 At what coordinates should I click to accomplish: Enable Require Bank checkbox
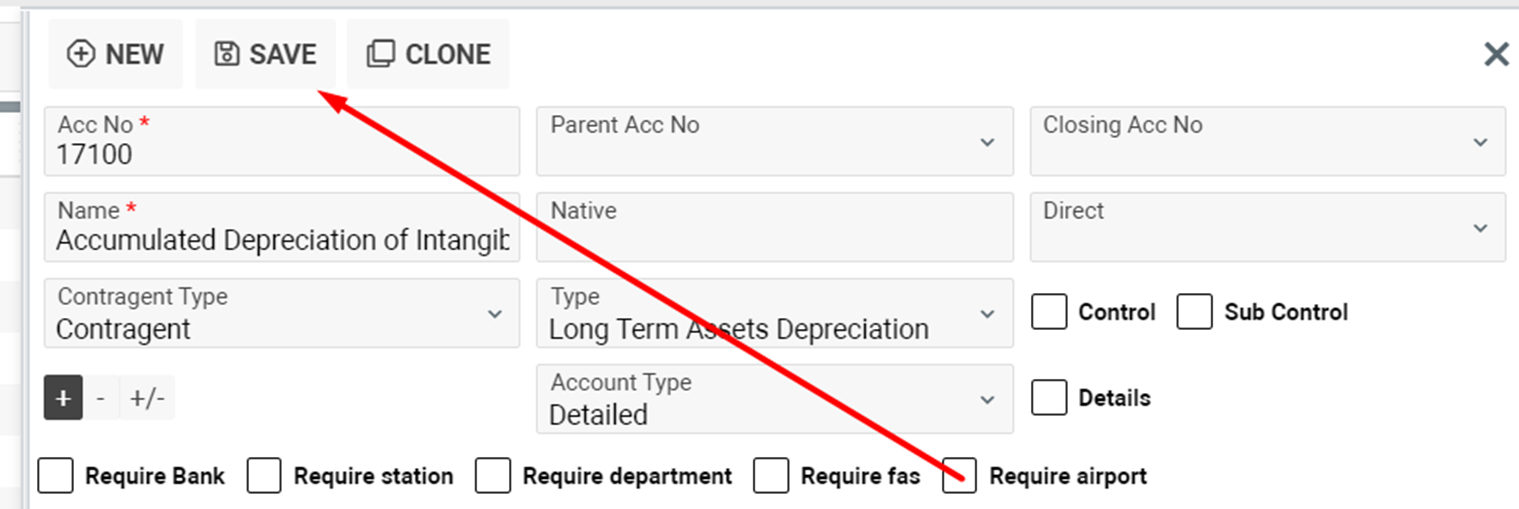56,476
